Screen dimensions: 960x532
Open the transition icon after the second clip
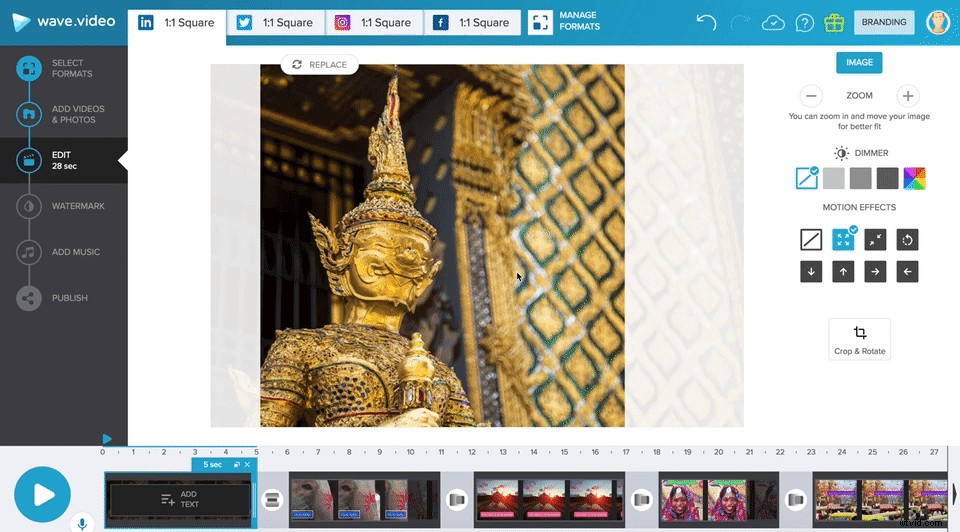point(457,500)
